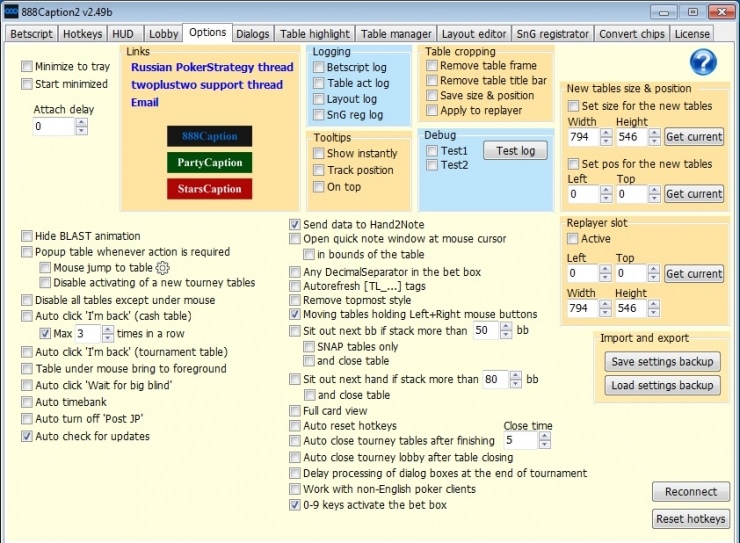
Task: Click the black 888Caption banner
Action: click(x=210, y=136)
